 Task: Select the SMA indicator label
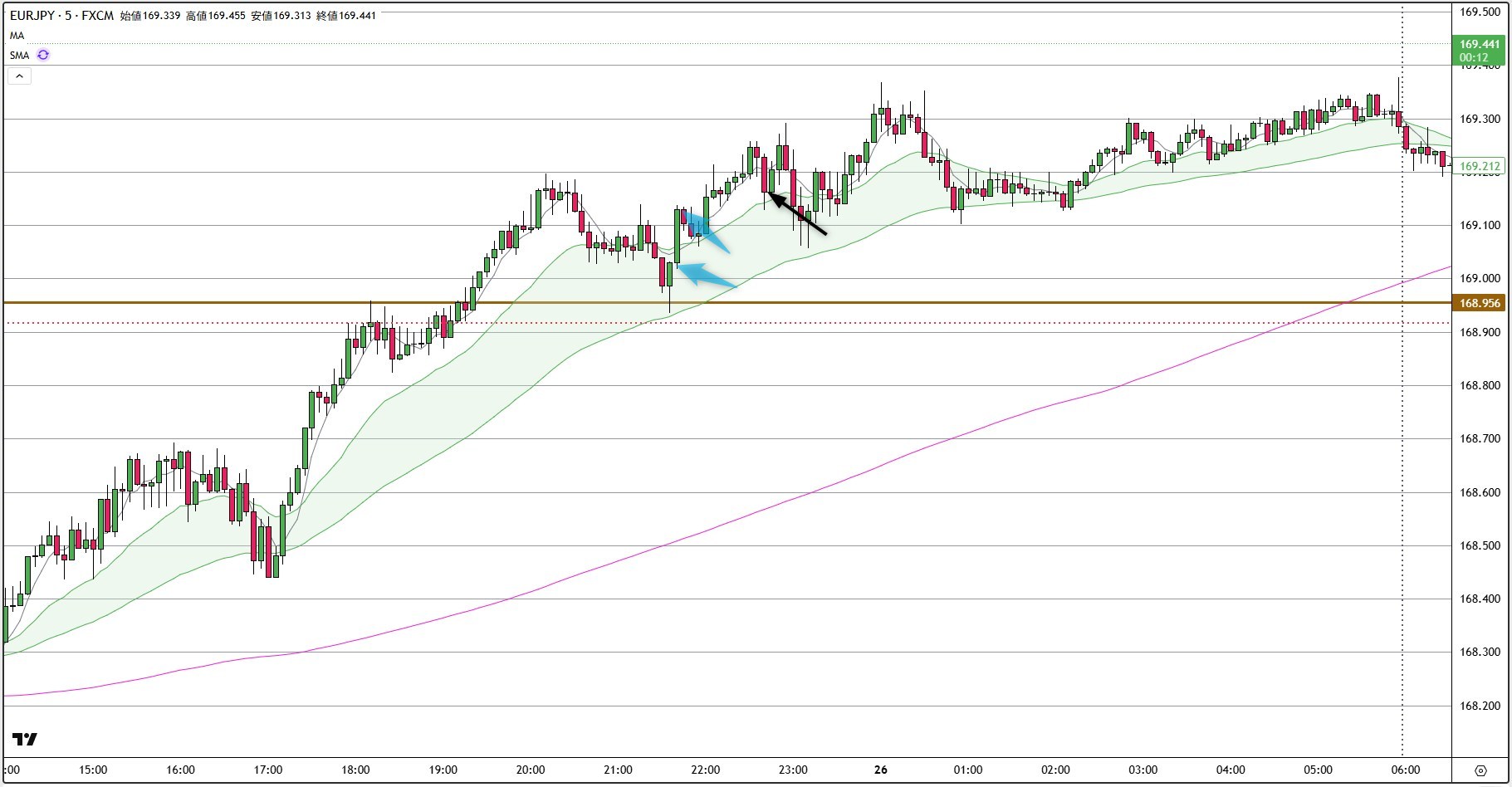pyautogui.click(x=20, y=56)
